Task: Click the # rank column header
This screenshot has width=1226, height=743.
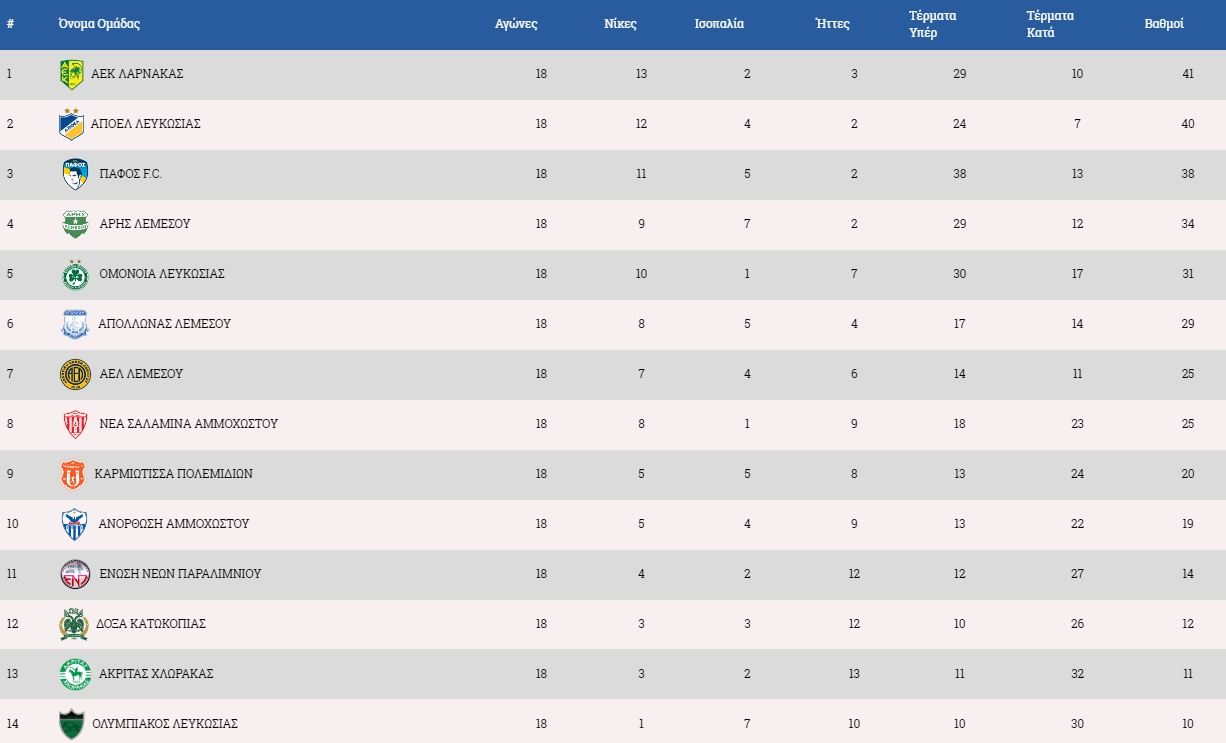Action: coord(10,24)
